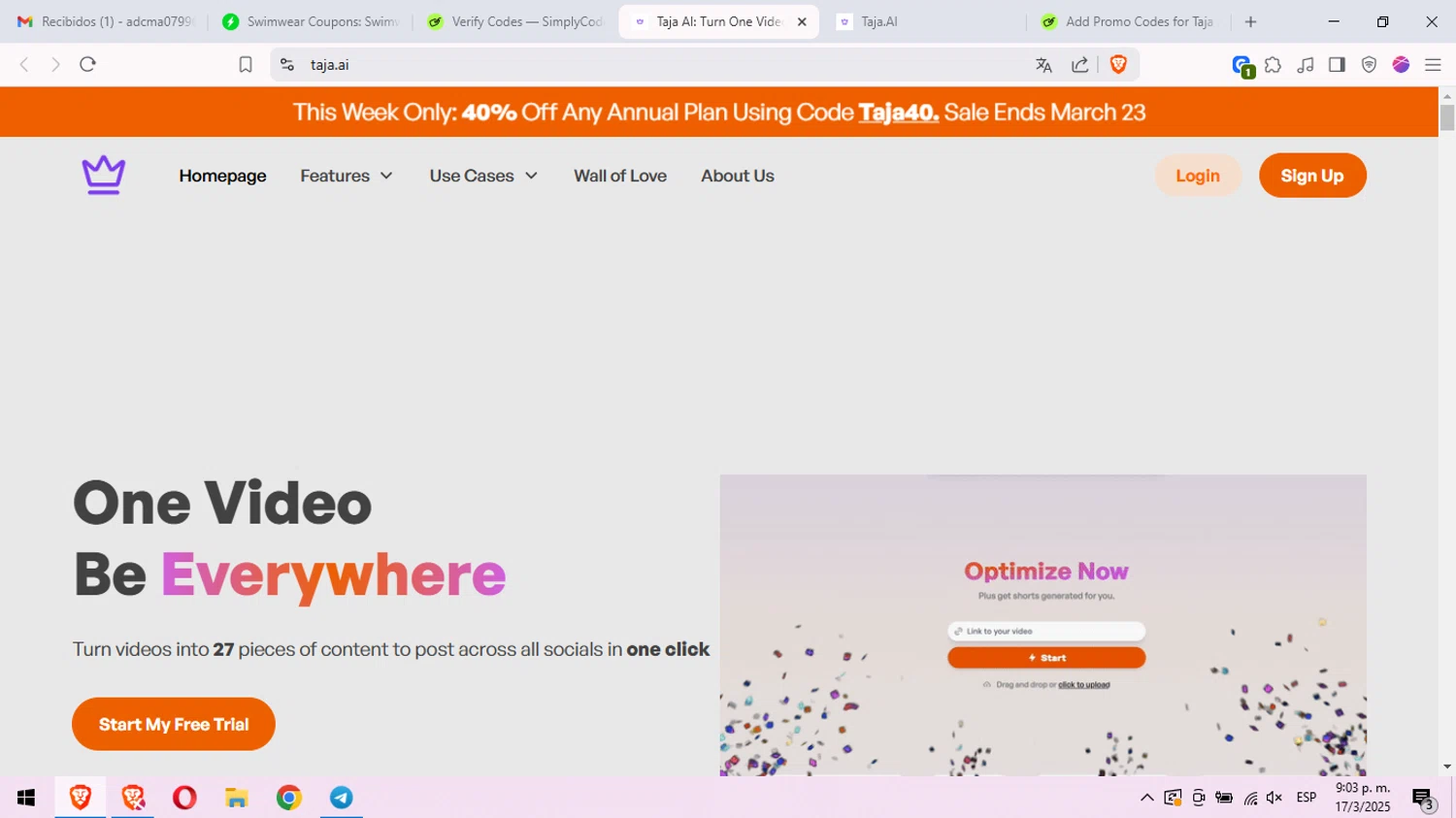Click the share page icon
The height and width of the screenshot is (818, 1456).
1079,65
